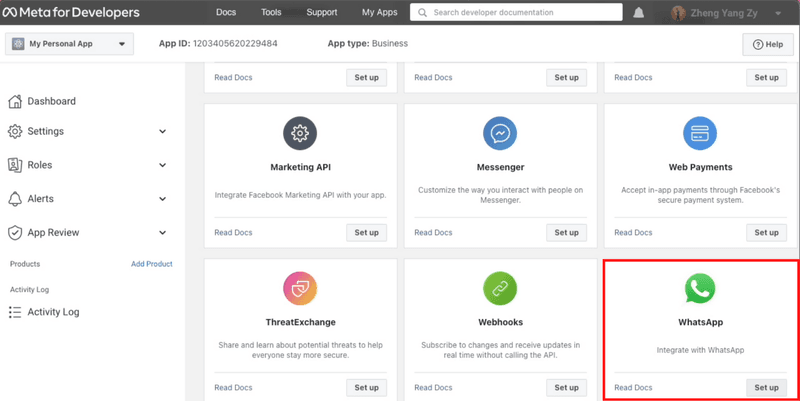Set up the WhatsApp product
The image size is (800, 401).
(x=766, y=387)
